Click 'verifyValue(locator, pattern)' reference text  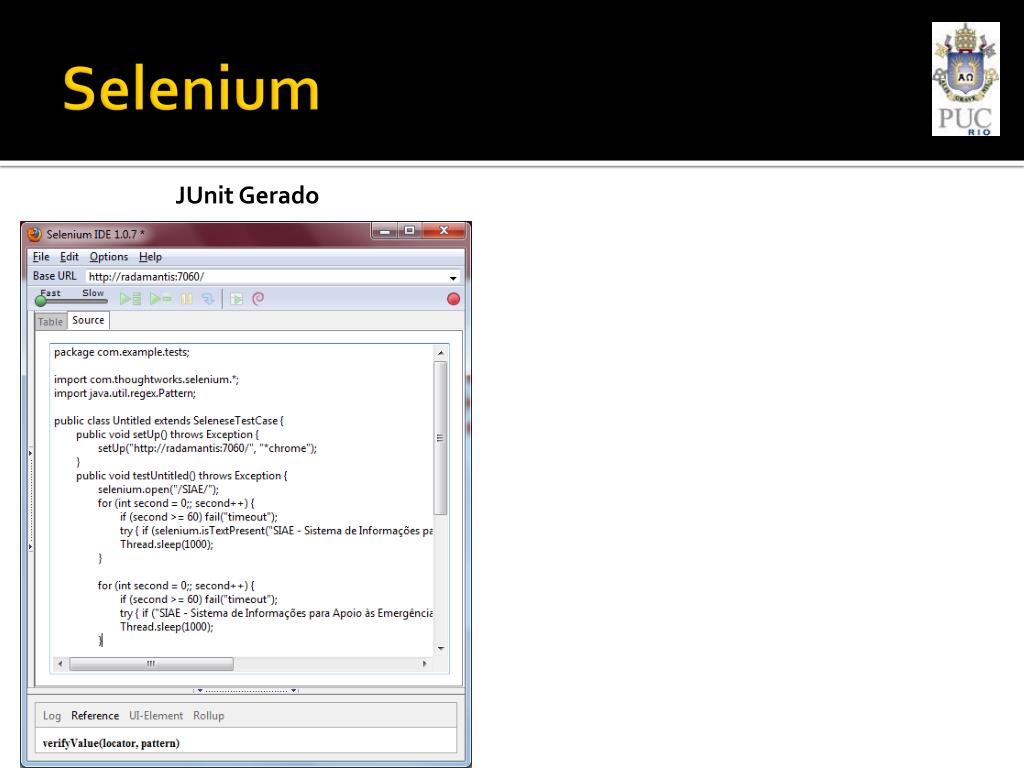pyautogui.click(x=111, y=743)
